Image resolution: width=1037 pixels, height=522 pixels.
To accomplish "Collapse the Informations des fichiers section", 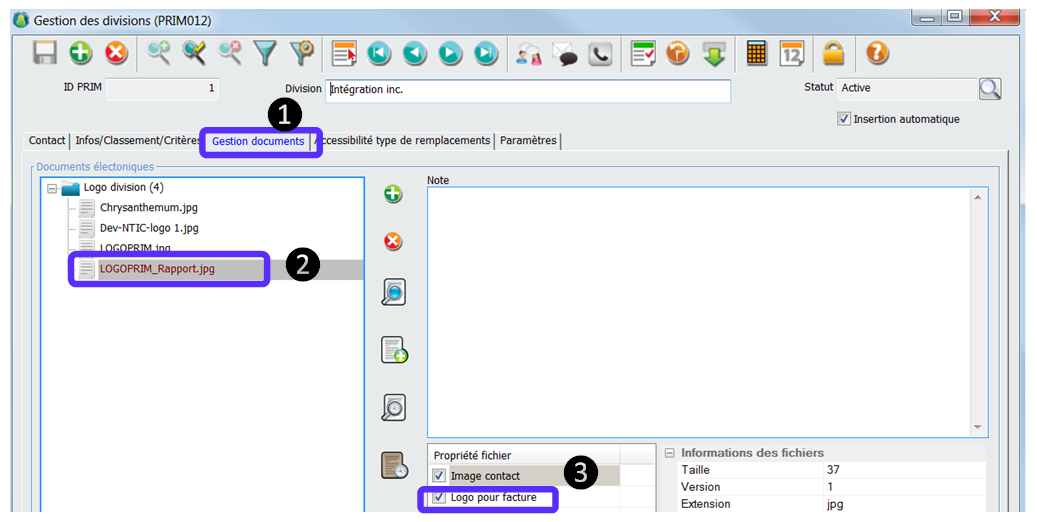I will click(669, 453).
